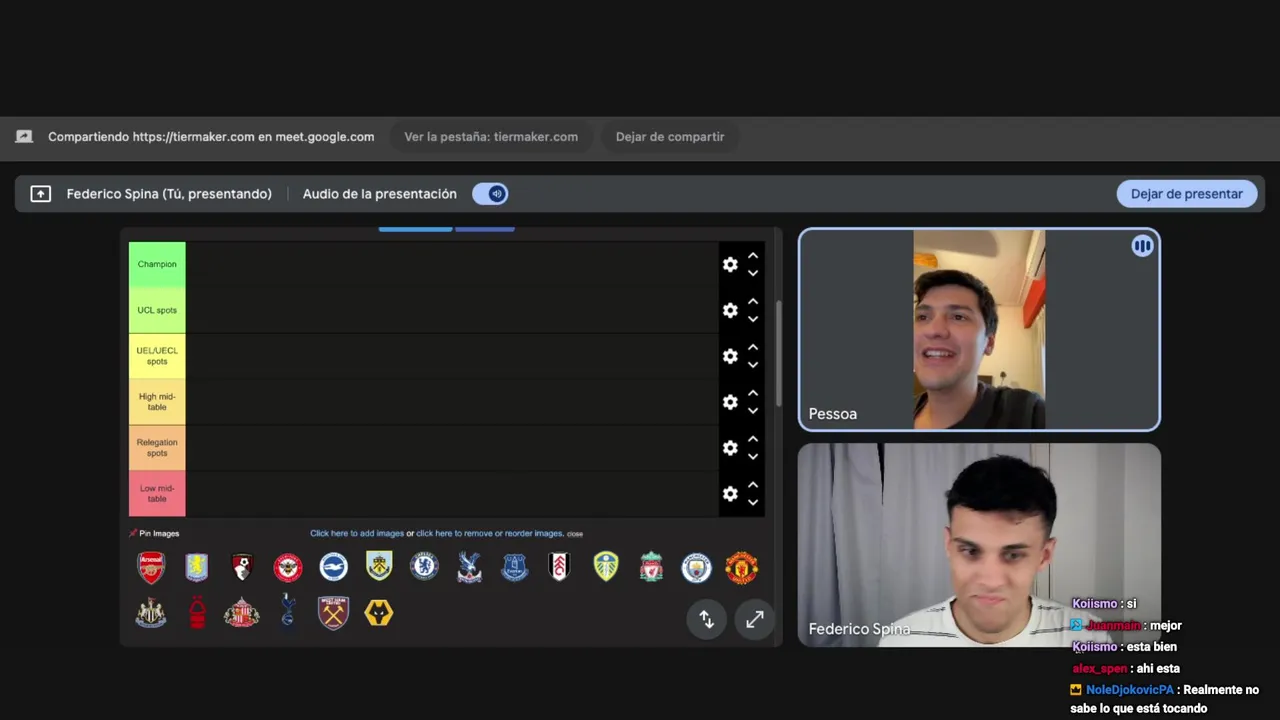
Task: Select Pessoa's video tile
Action: (979, 330)
